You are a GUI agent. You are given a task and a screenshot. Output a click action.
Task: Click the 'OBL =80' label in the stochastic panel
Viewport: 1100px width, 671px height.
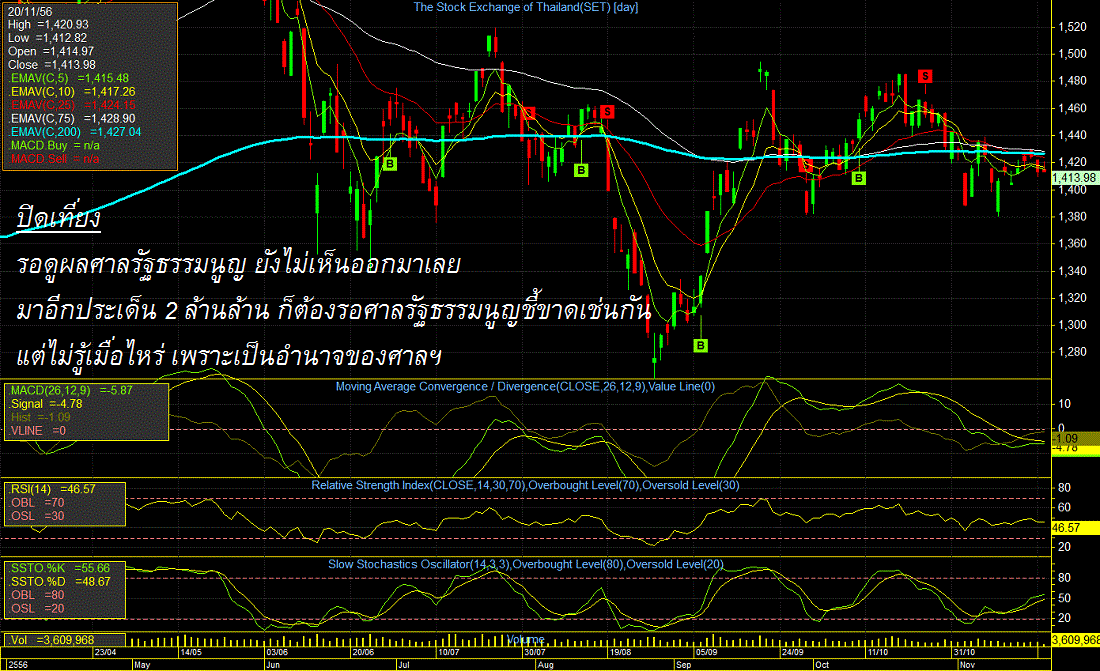[37, 595]
